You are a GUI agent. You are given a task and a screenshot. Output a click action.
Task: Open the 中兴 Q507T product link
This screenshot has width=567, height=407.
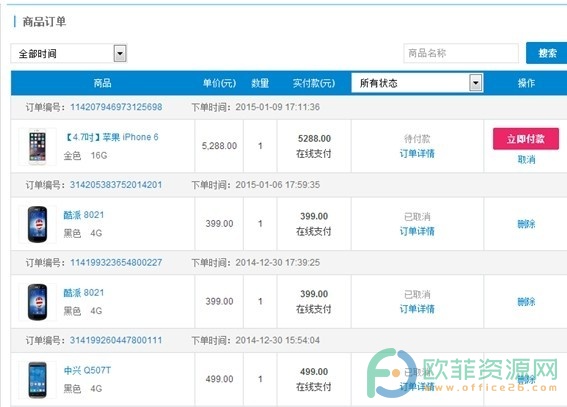87,370
